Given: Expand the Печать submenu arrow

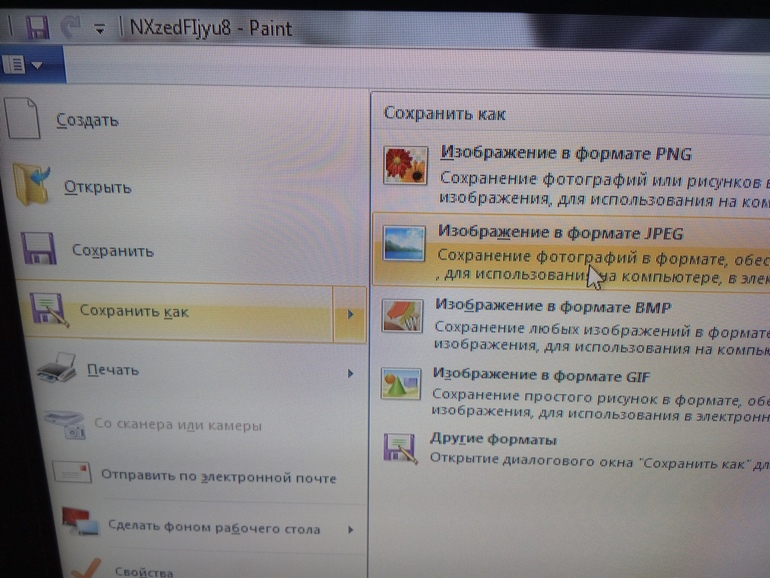Looking at the screenshot, I should click(351, 373).
